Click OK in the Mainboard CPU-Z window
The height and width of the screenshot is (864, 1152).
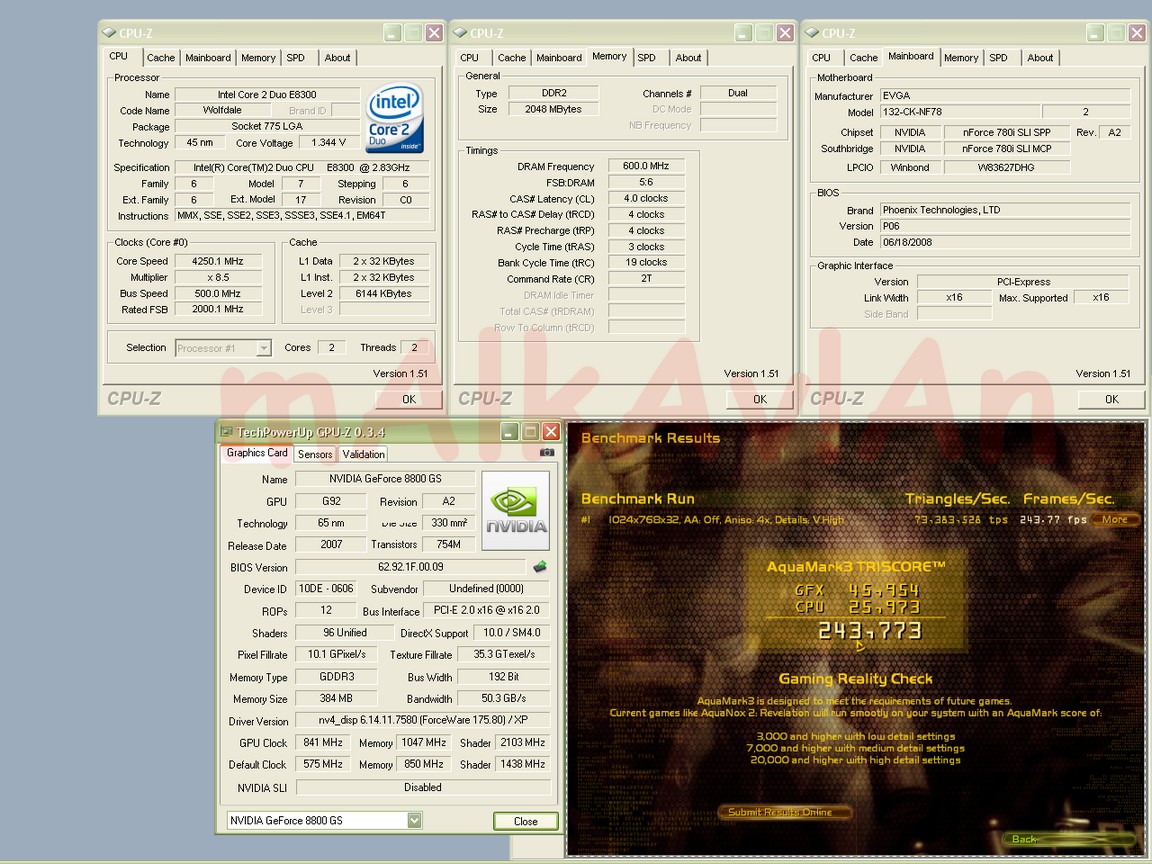click(1112, 399)
